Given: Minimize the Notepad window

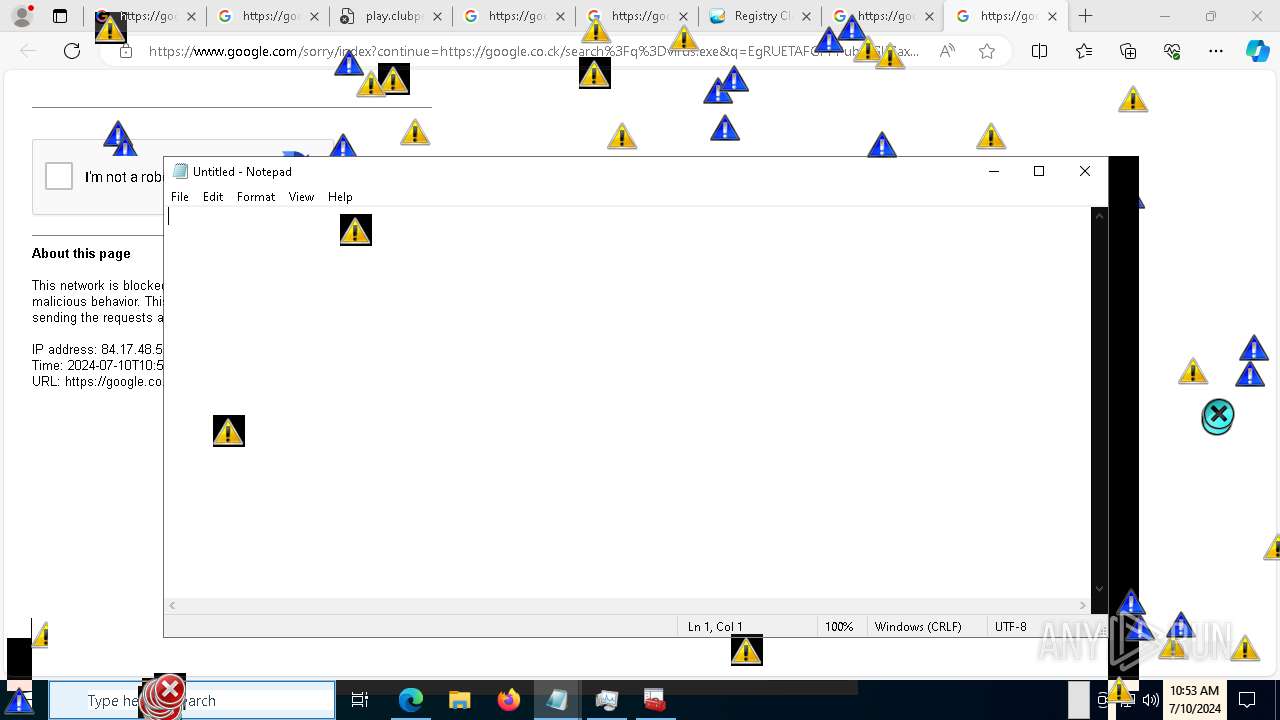Looking at the screenshot, I should 993,171.
